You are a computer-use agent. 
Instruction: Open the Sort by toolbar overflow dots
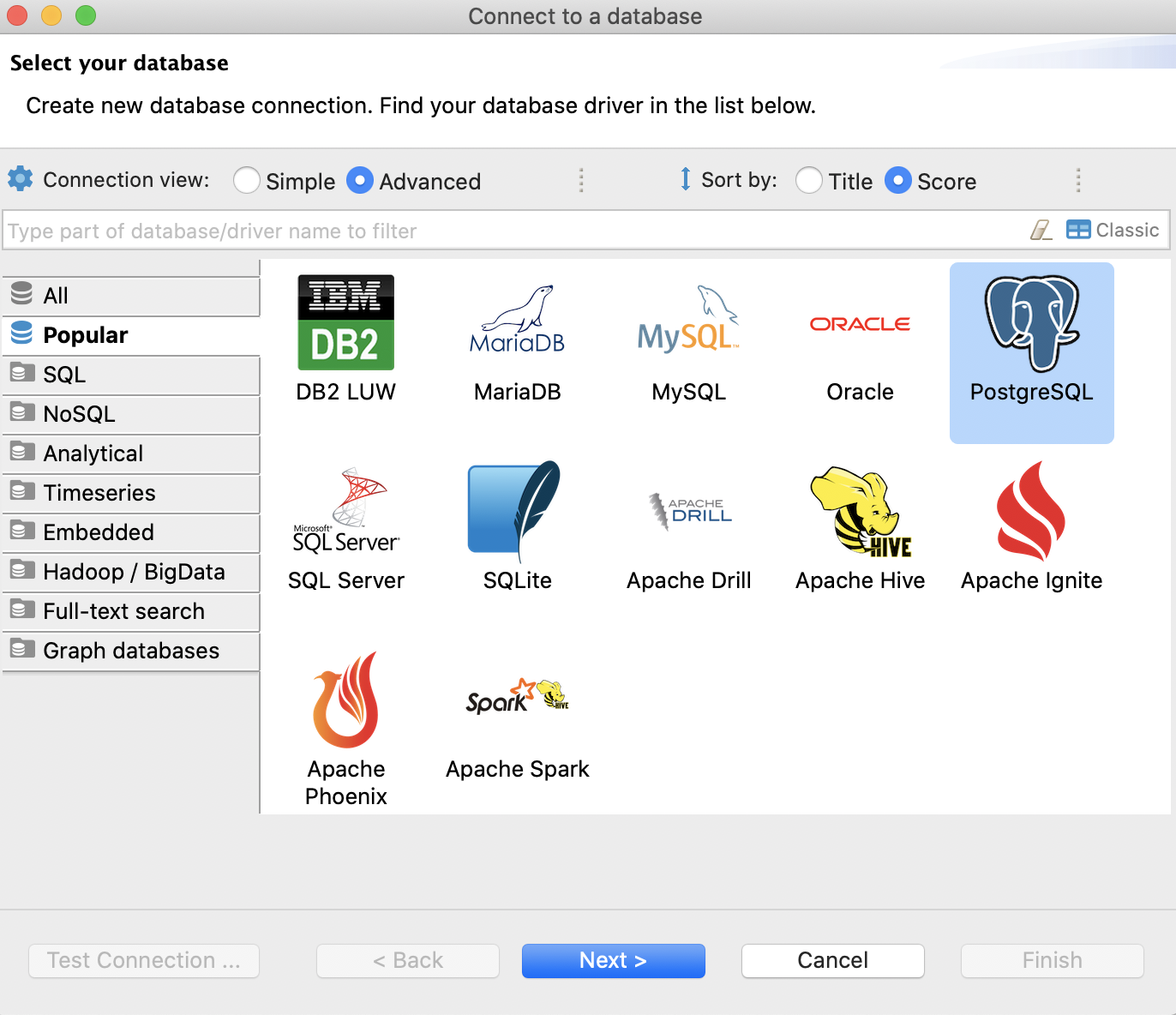coord(1078,180)
